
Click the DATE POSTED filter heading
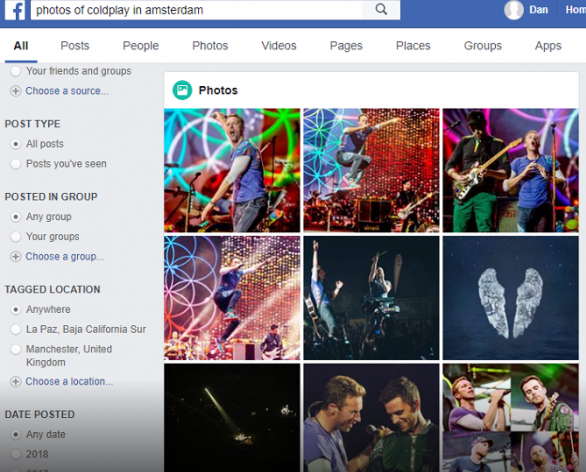[x=40, y=414]
